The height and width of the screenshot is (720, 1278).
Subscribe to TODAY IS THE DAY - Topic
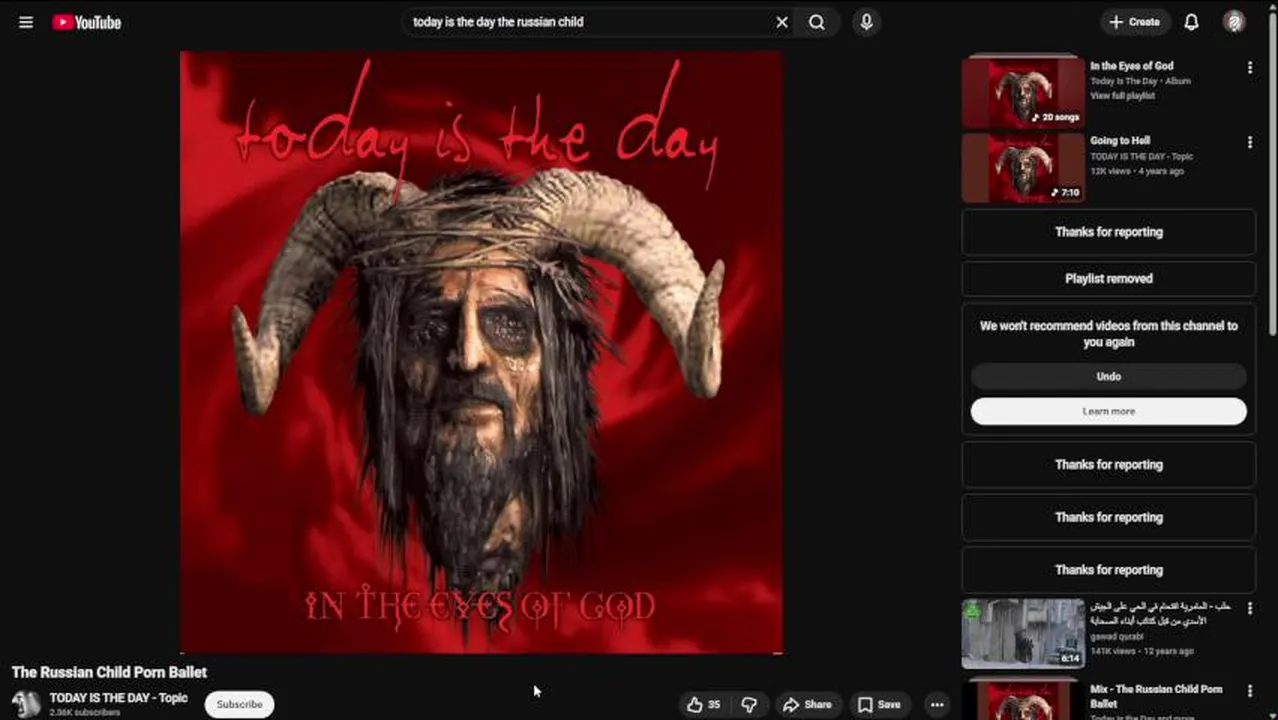pyautogui.click(x=239, y=705)
